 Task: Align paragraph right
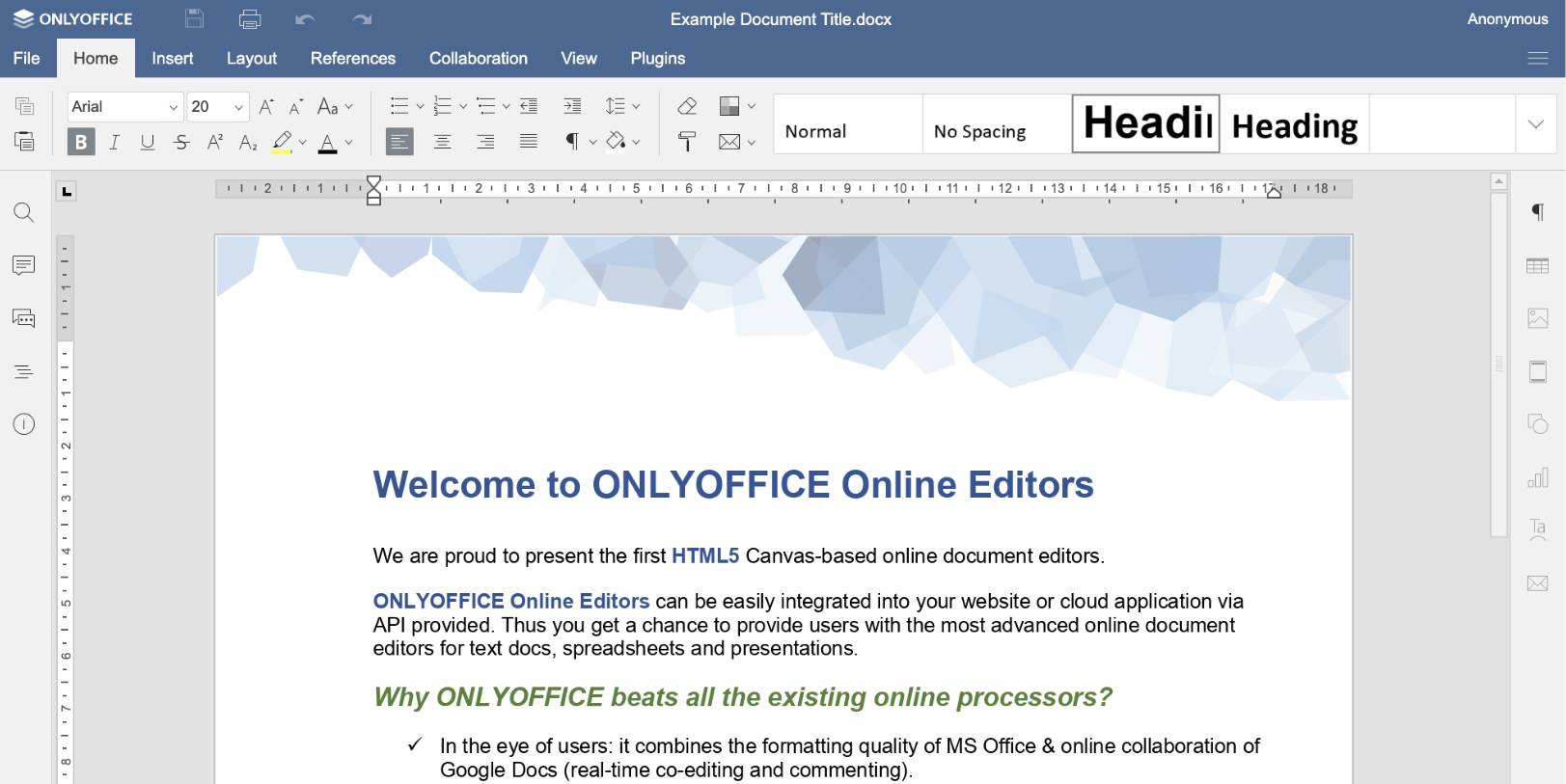485,142
